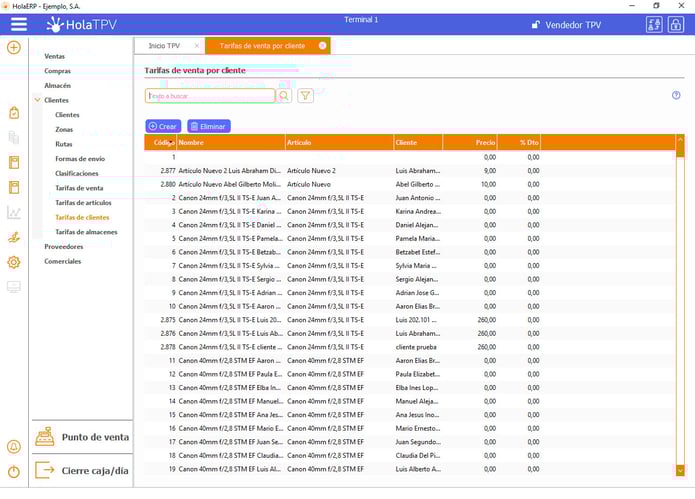The image size is (695, 499).
Task: Select row 2.878 cliente prueba
Action: 410,347
